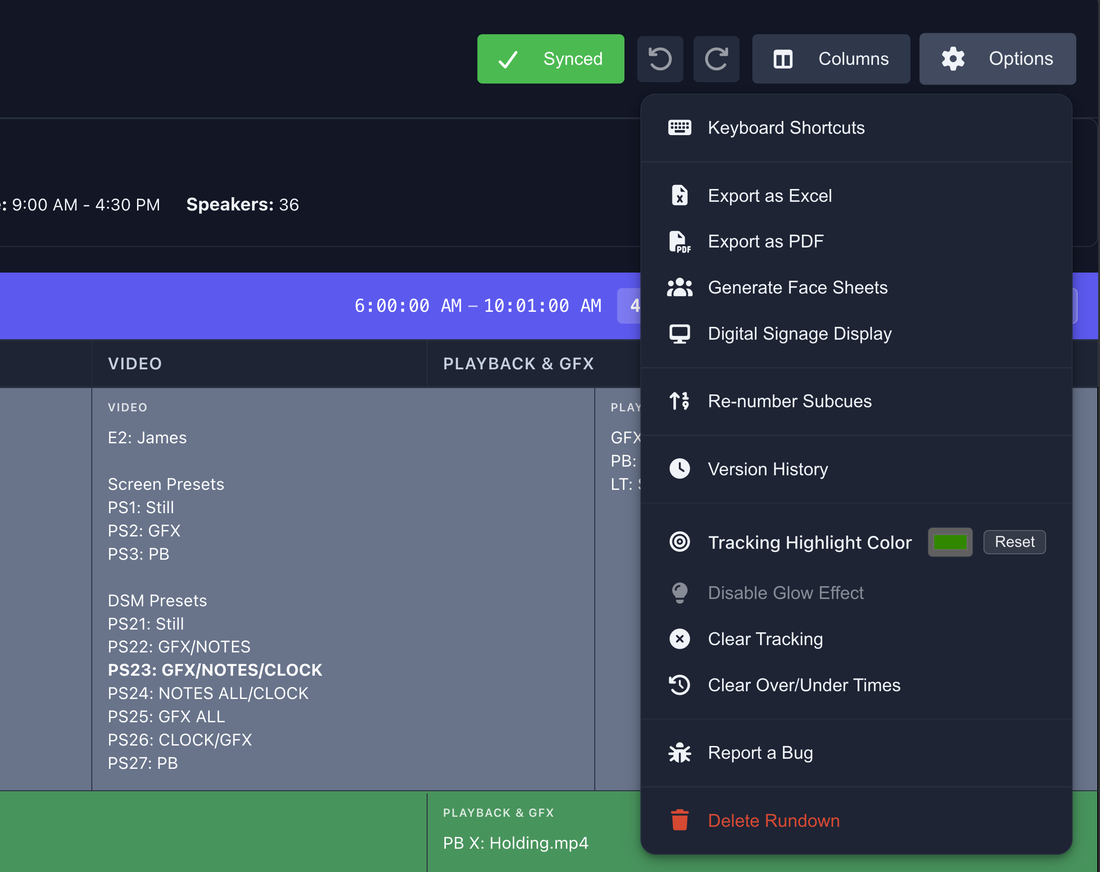The height and width of the screenshot is (872, 1100).
Task: Open Digital Signage Display
Action: (x=856, y=334)
